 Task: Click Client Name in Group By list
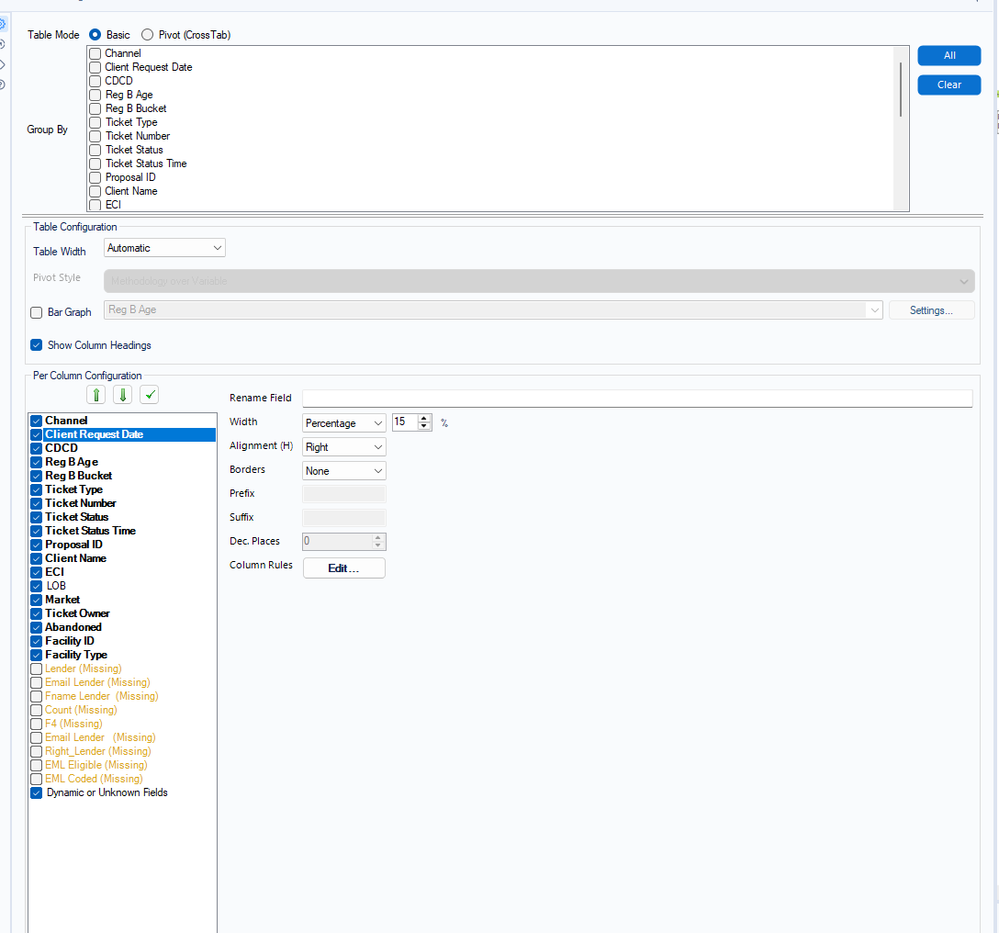[131, 191]
